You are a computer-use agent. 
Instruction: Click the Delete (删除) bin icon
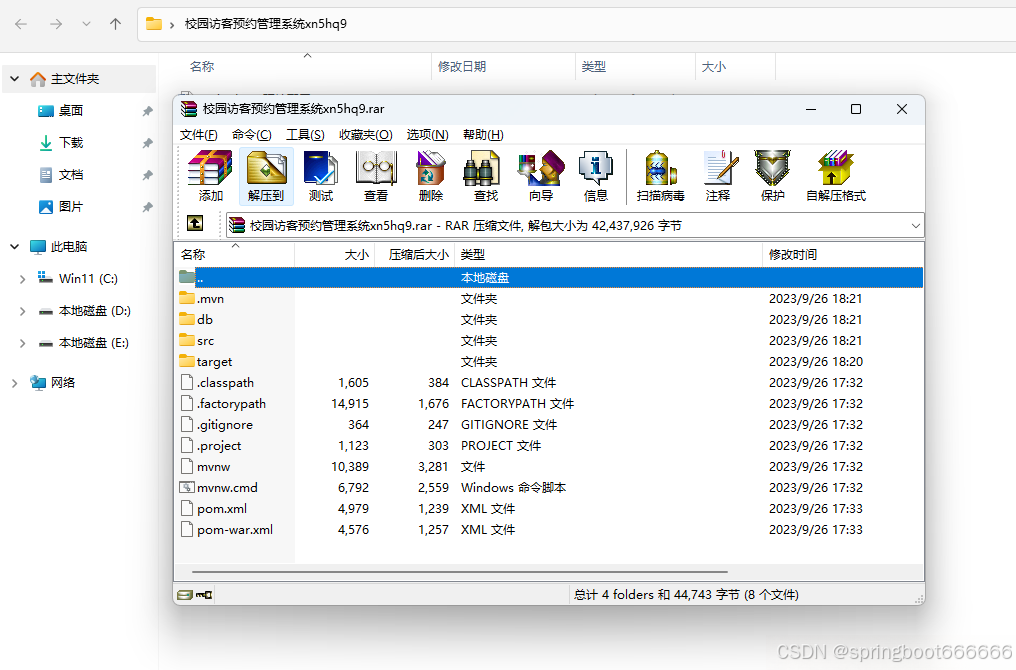coord(431,176)
